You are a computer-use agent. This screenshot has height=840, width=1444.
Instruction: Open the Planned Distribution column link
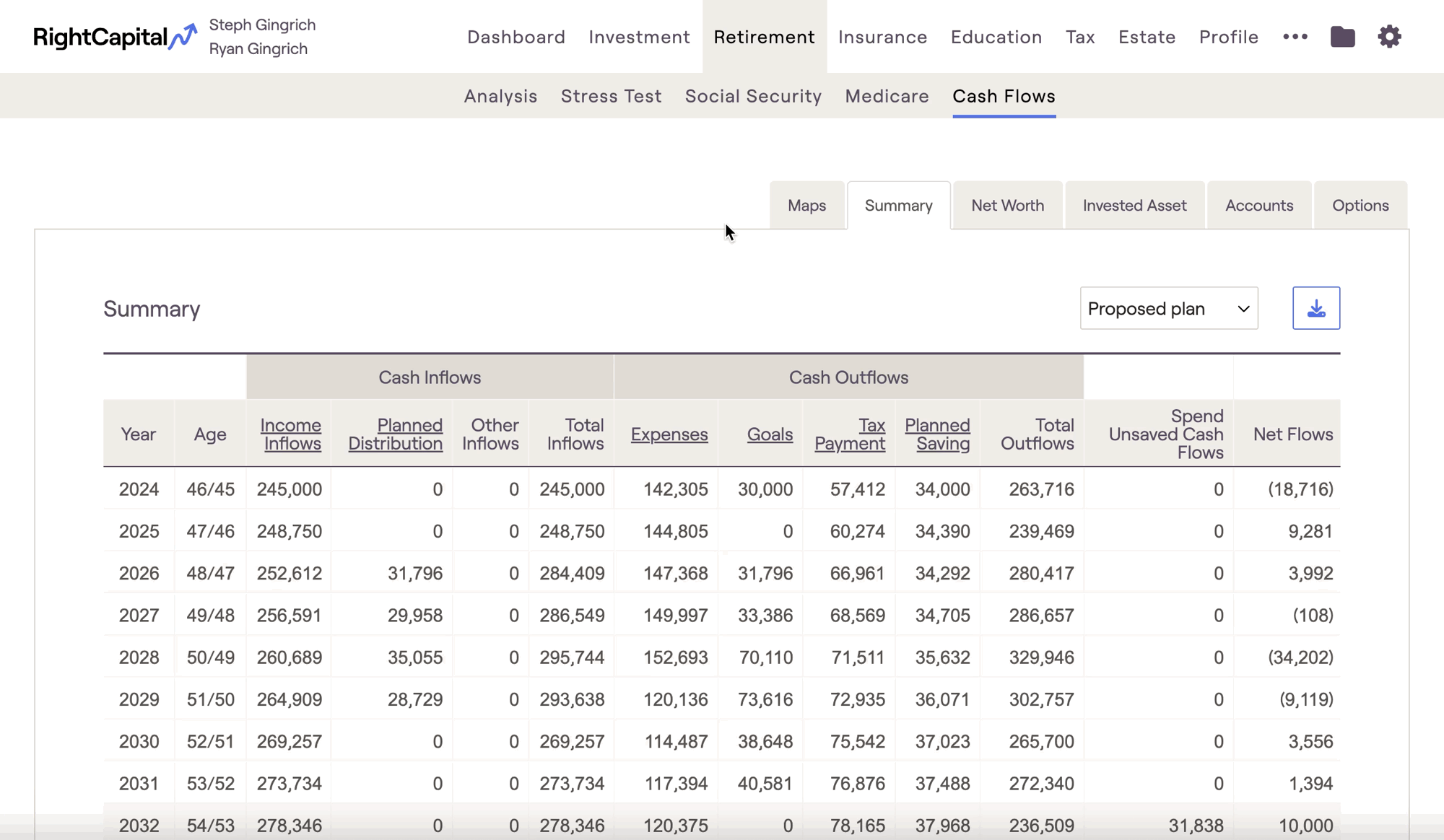click(x=396, y=434)
